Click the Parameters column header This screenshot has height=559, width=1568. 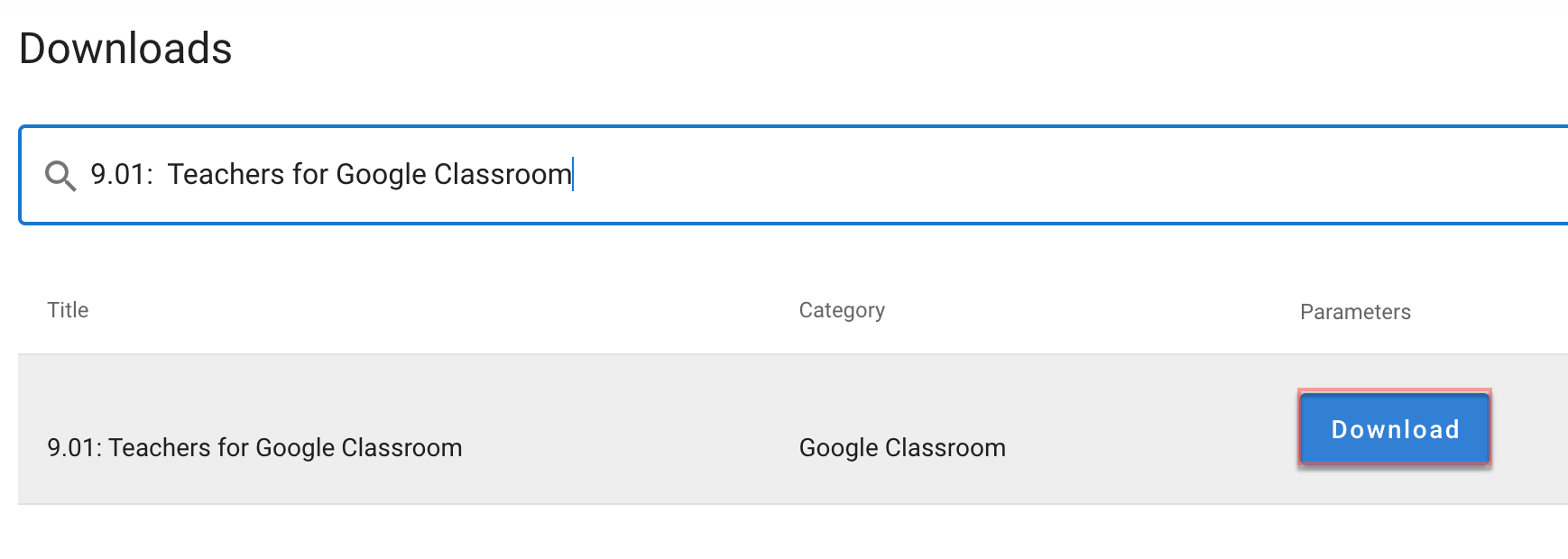[1355, 312]
